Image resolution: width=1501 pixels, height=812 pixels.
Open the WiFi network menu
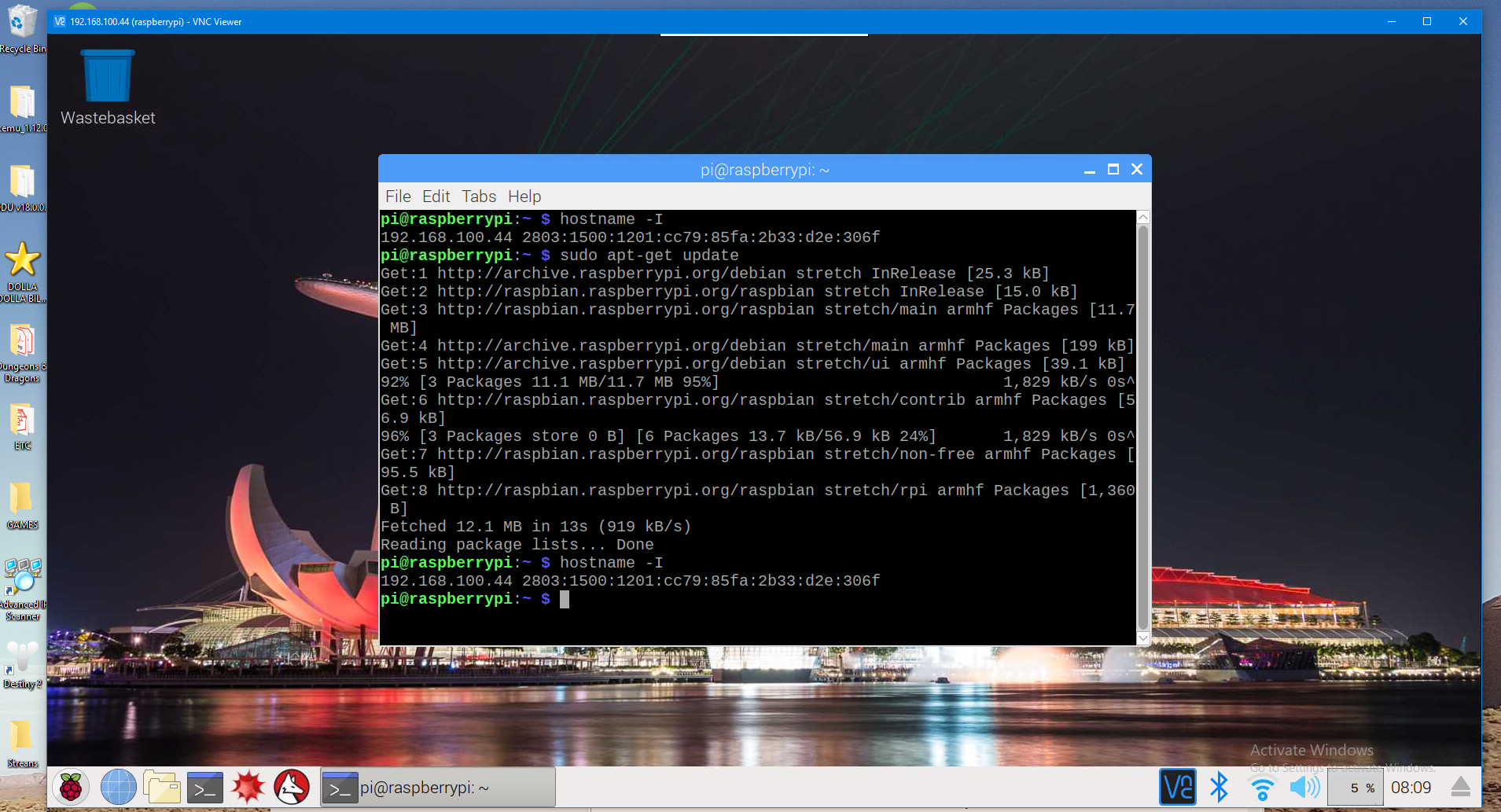1262,787
